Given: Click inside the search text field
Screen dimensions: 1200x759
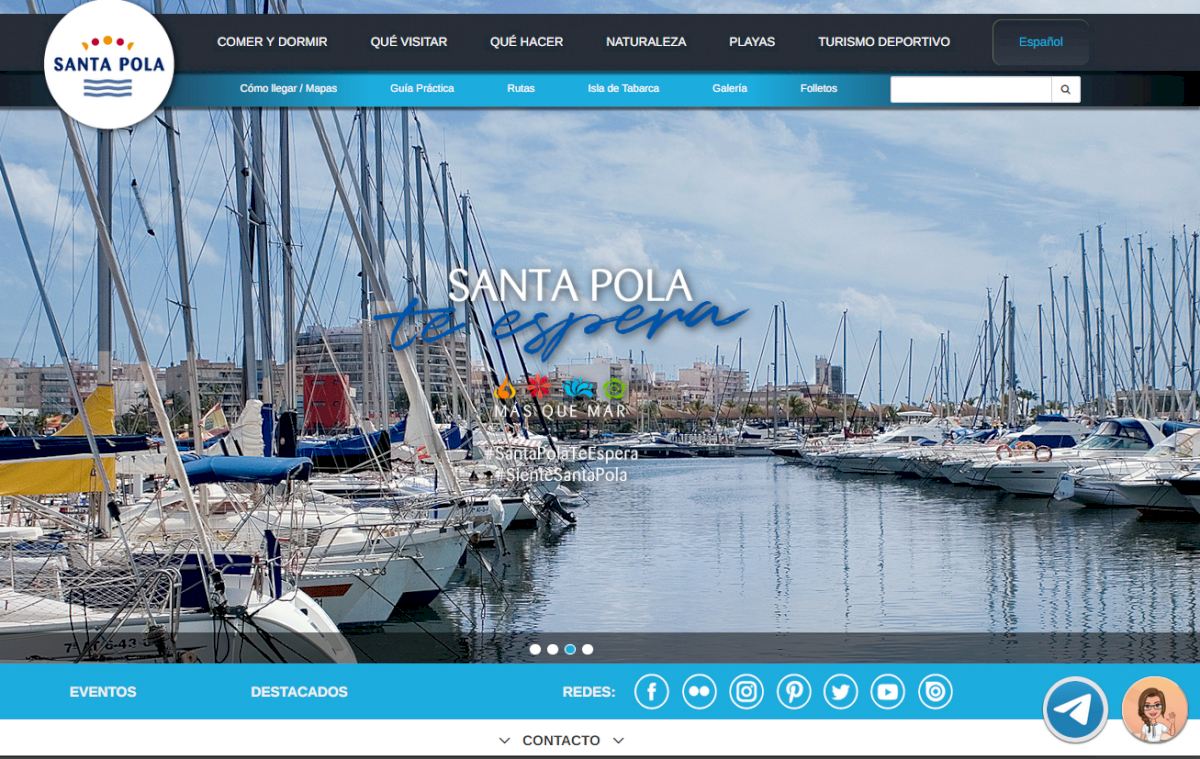Looking at the screenshot, I should (970, 89).
